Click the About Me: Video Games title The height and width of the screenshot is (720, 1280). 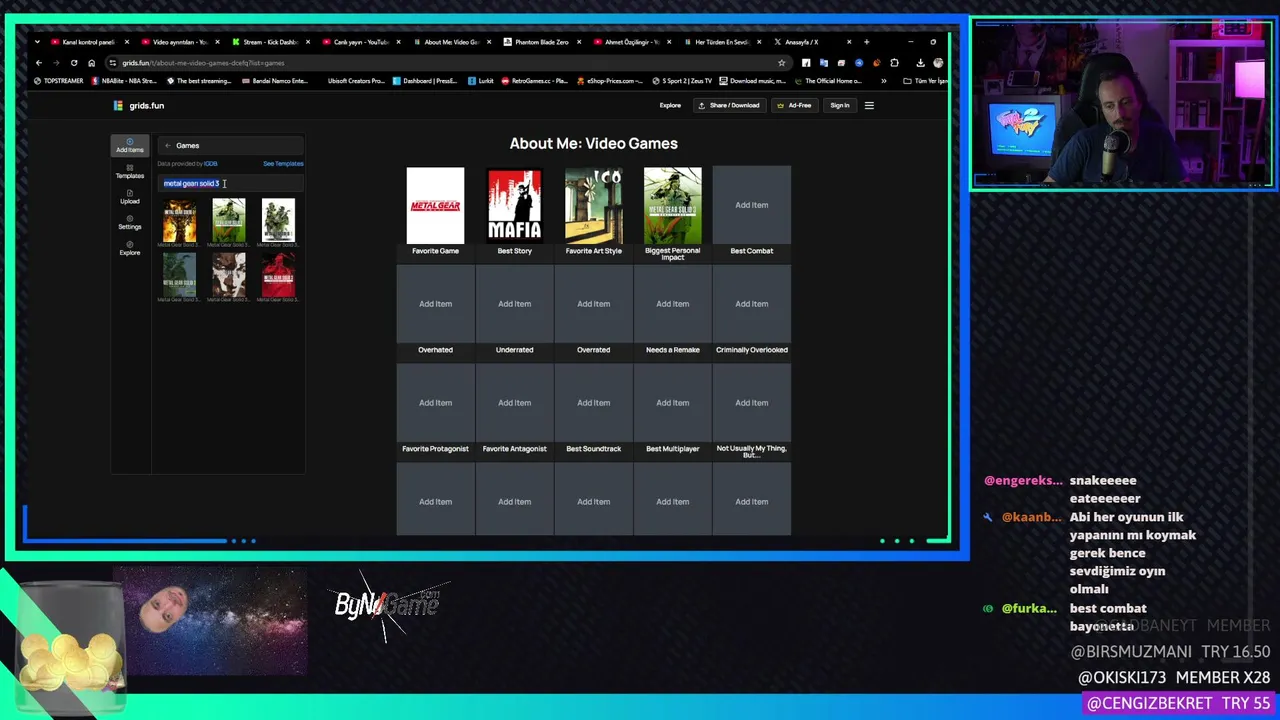[594, 144]
